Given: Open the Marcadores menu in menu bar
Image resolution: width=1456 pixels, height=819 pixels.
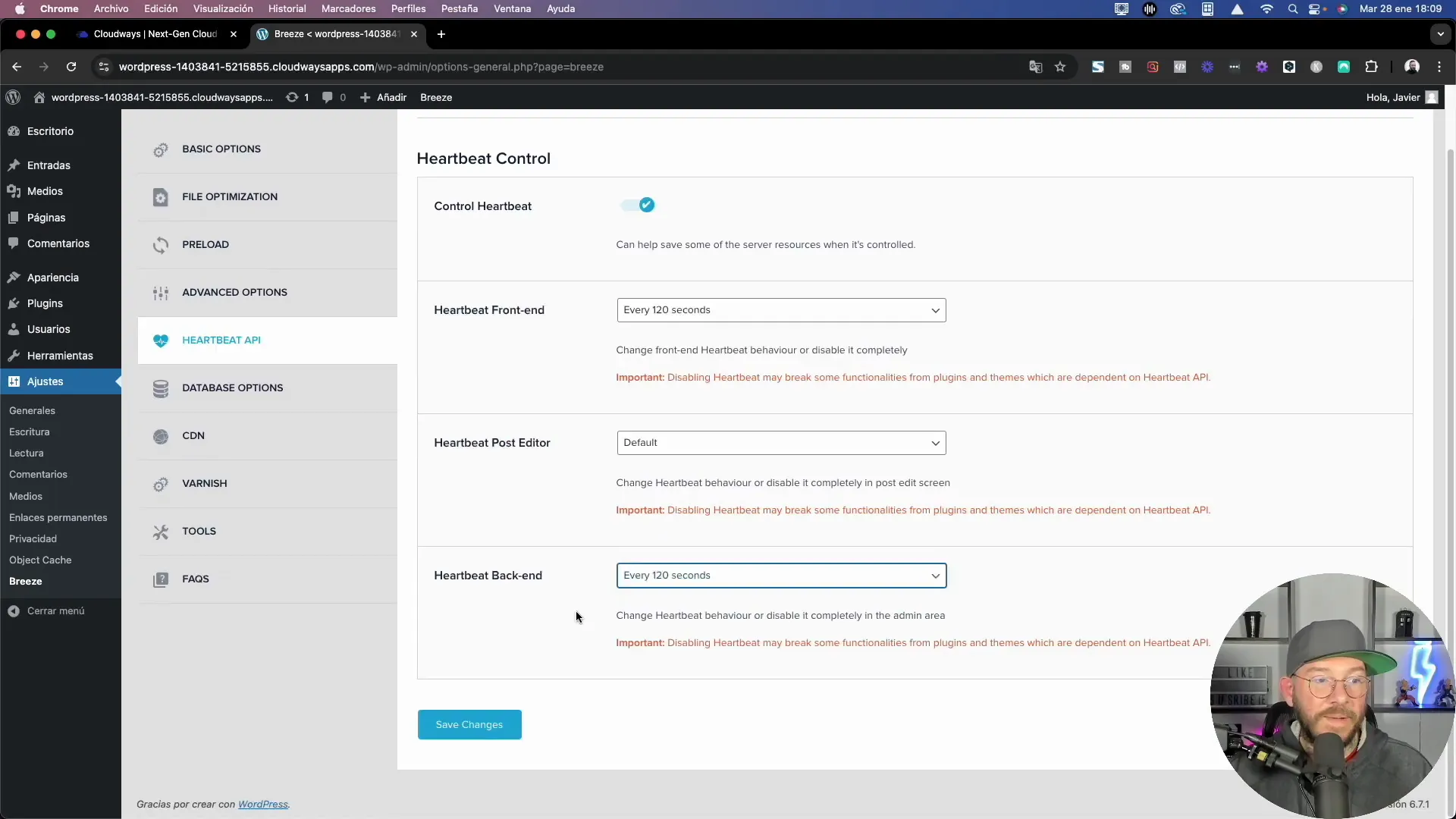Looking at the screenshot, I should 348,8.
